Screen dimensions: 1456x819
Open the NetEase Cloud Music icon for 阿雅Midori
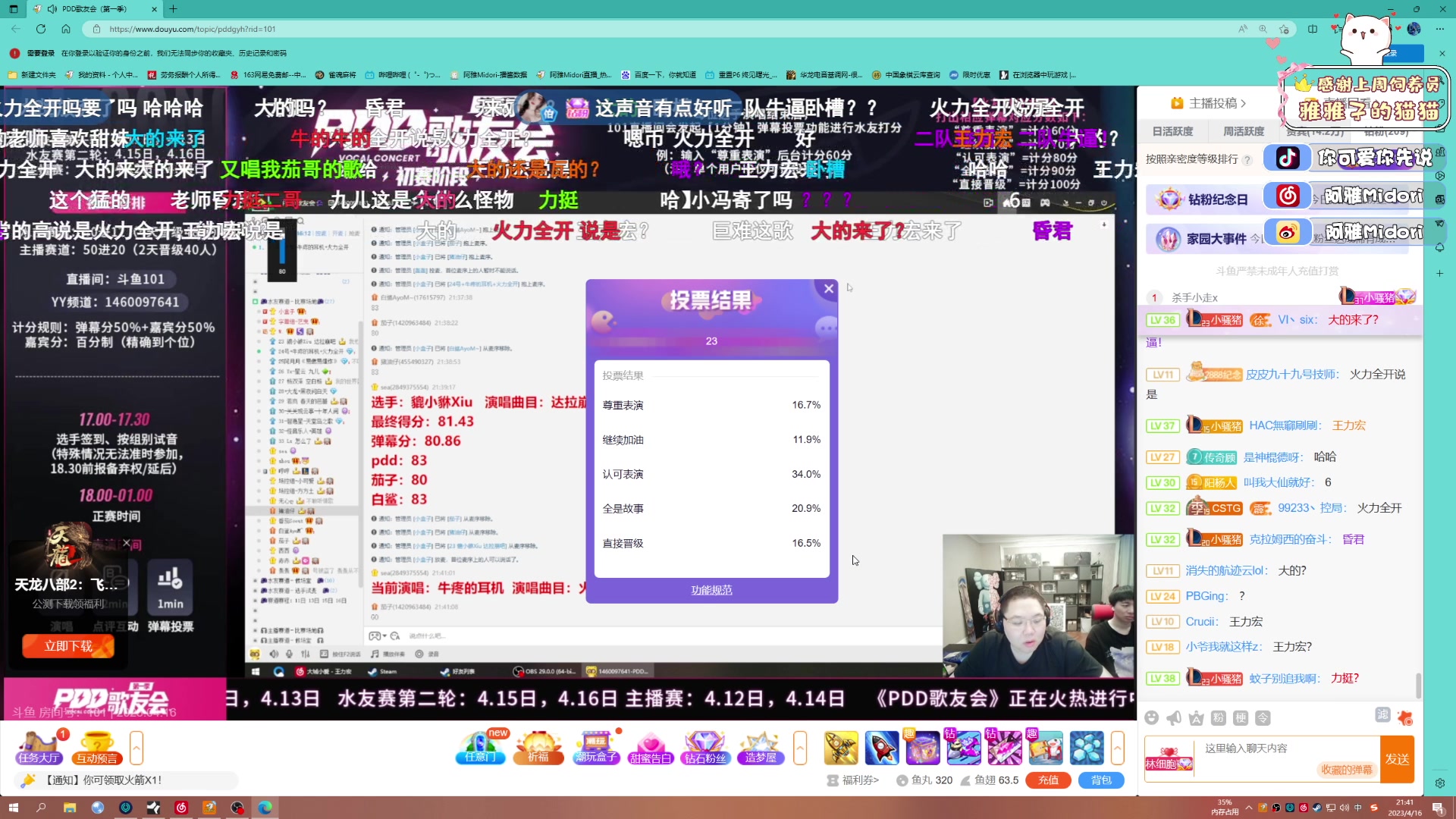[x=1287, y=196]
